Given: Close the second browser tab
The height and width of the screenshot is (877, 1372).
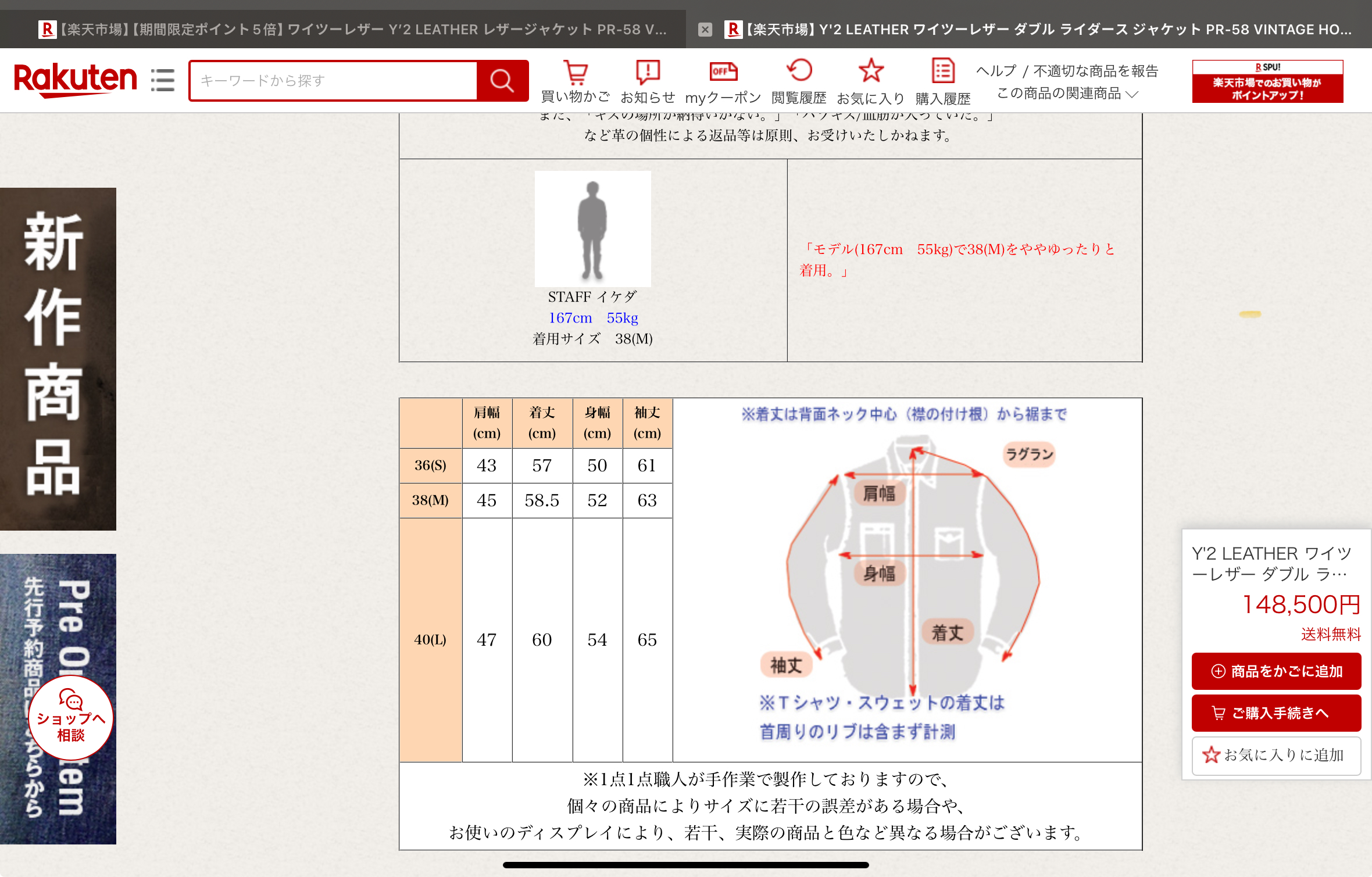Looking at the screenshot, I should (705, 30).
